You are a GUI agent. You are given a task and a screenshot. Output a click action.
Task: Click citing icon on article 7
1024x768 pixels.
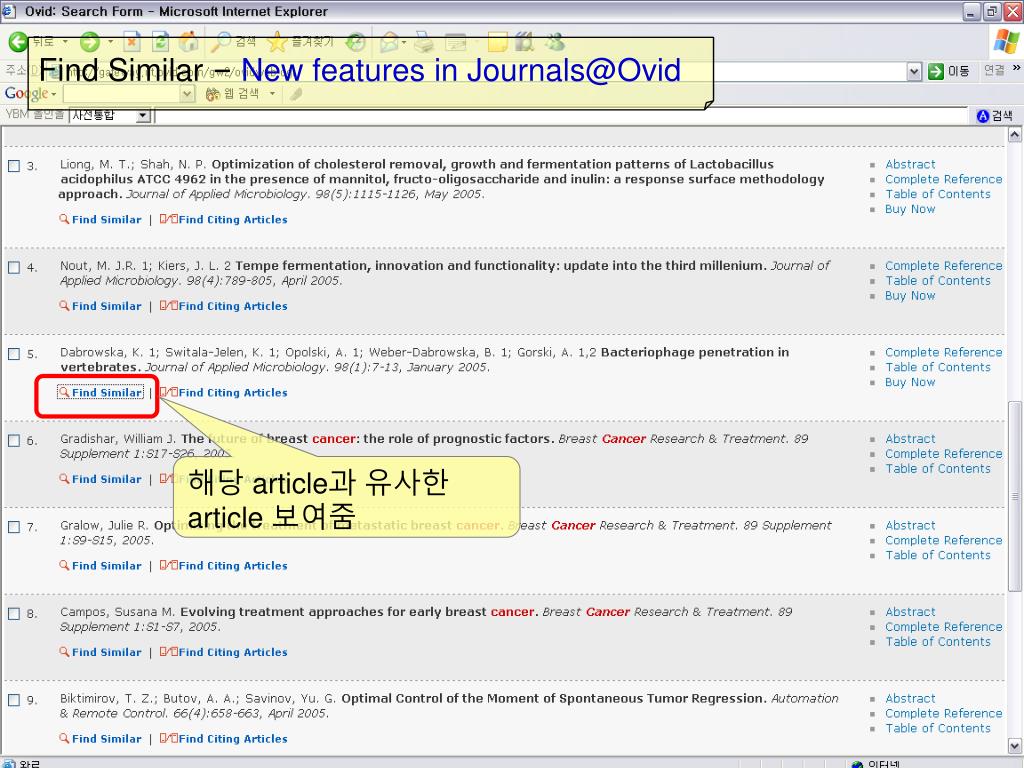(168, 566)
